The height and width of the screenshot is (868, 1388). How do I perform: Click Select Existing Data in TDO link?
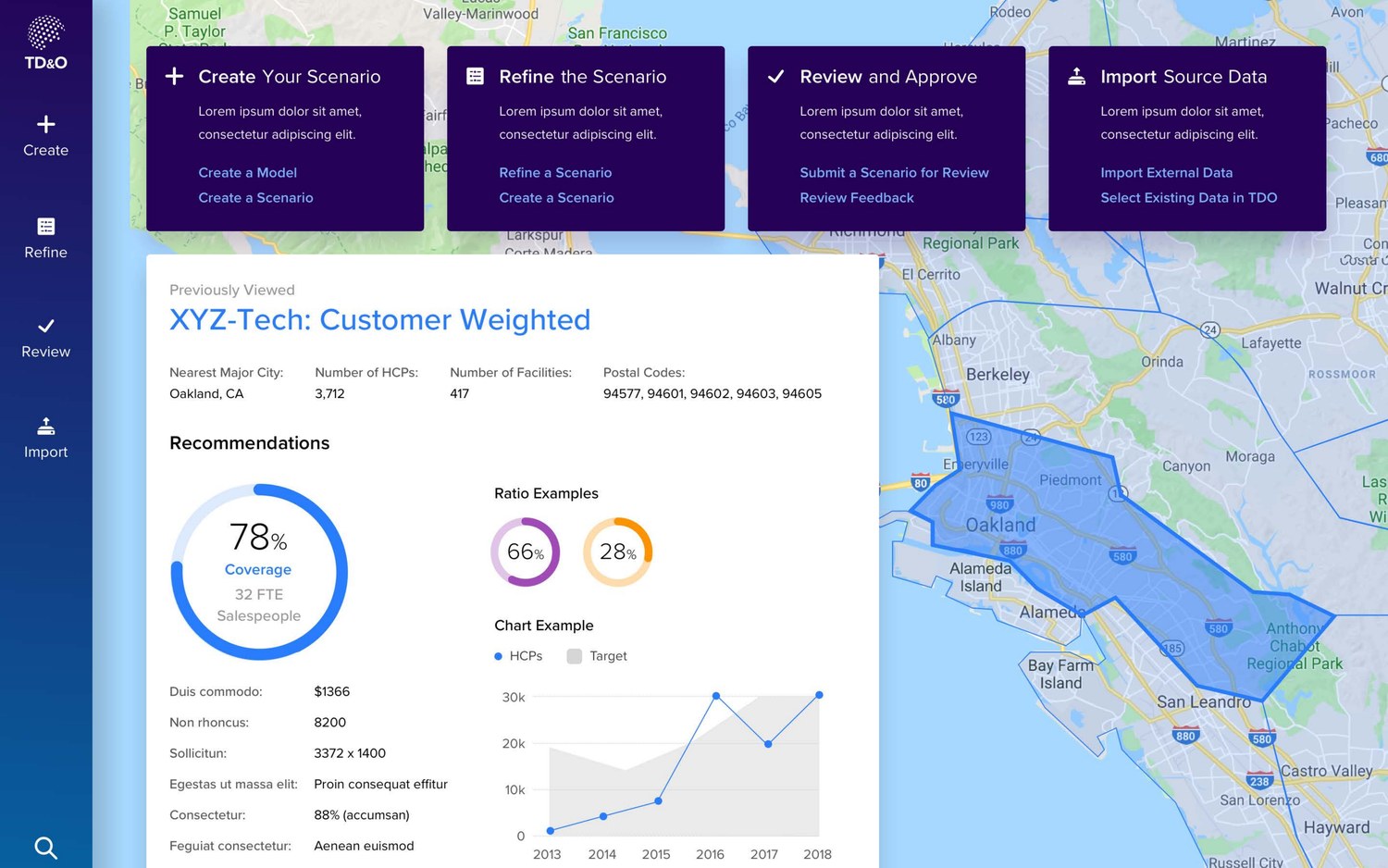click(x=1189, y=197)
